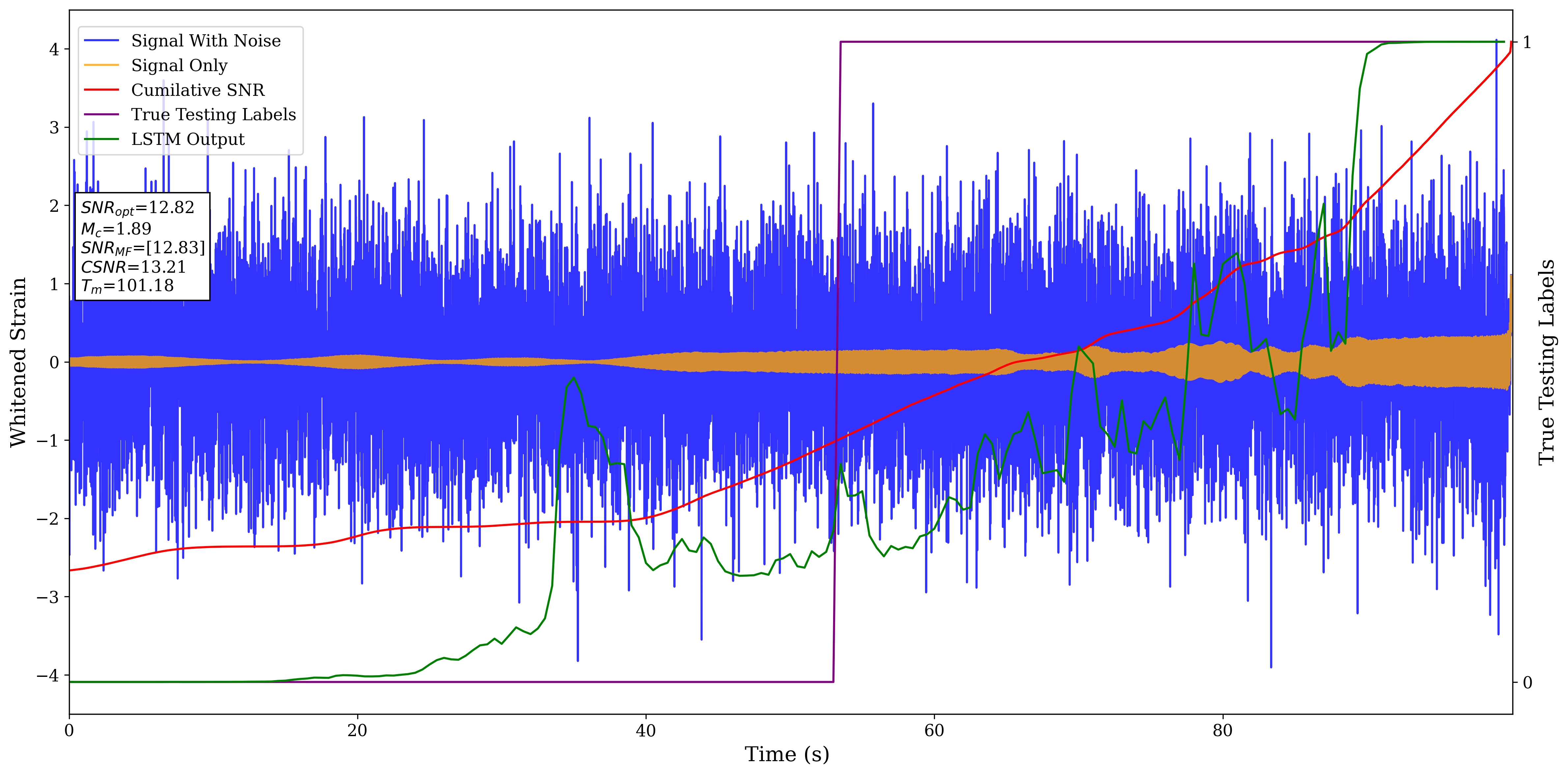Click the orange 'Signal Only' legend line

[x=101, y=65]
